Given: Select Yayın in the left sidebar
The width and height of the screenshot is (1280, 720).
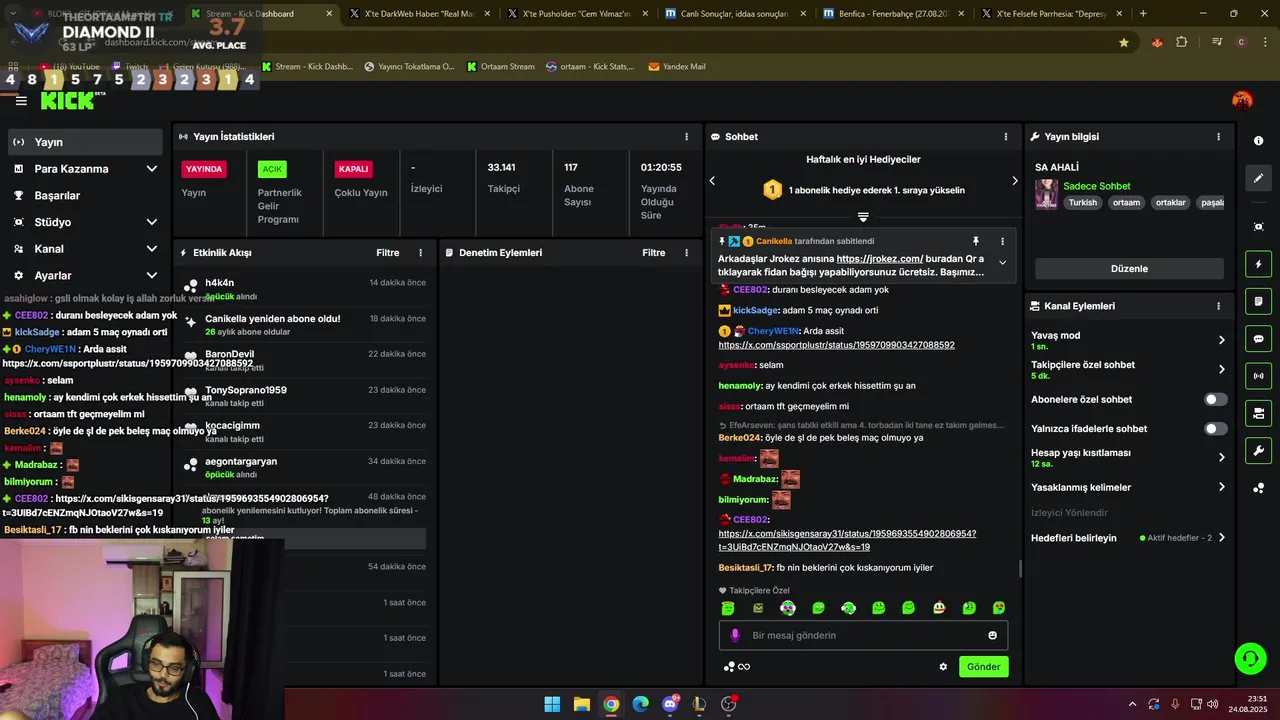Looking at the screenshot, I should [x=85, y=142].
